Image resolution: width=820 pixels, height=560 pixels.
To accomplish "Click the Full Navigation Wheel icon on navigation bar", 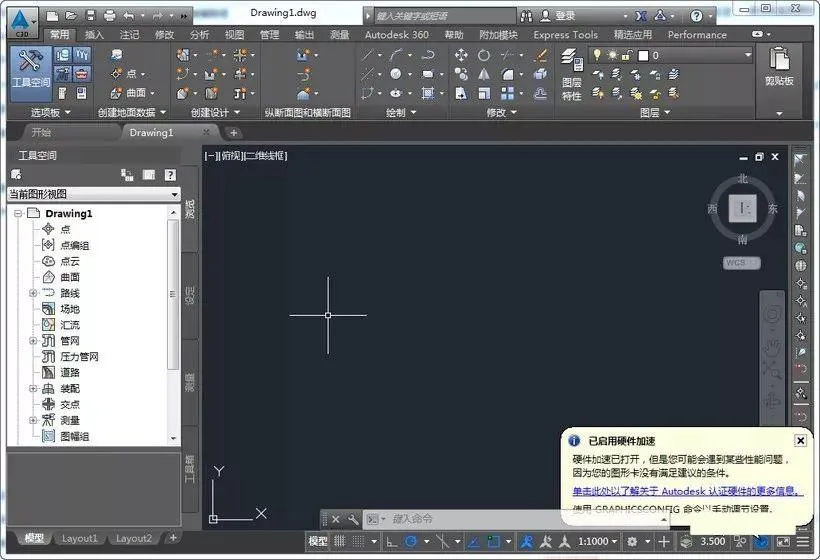I will (772, 314).
